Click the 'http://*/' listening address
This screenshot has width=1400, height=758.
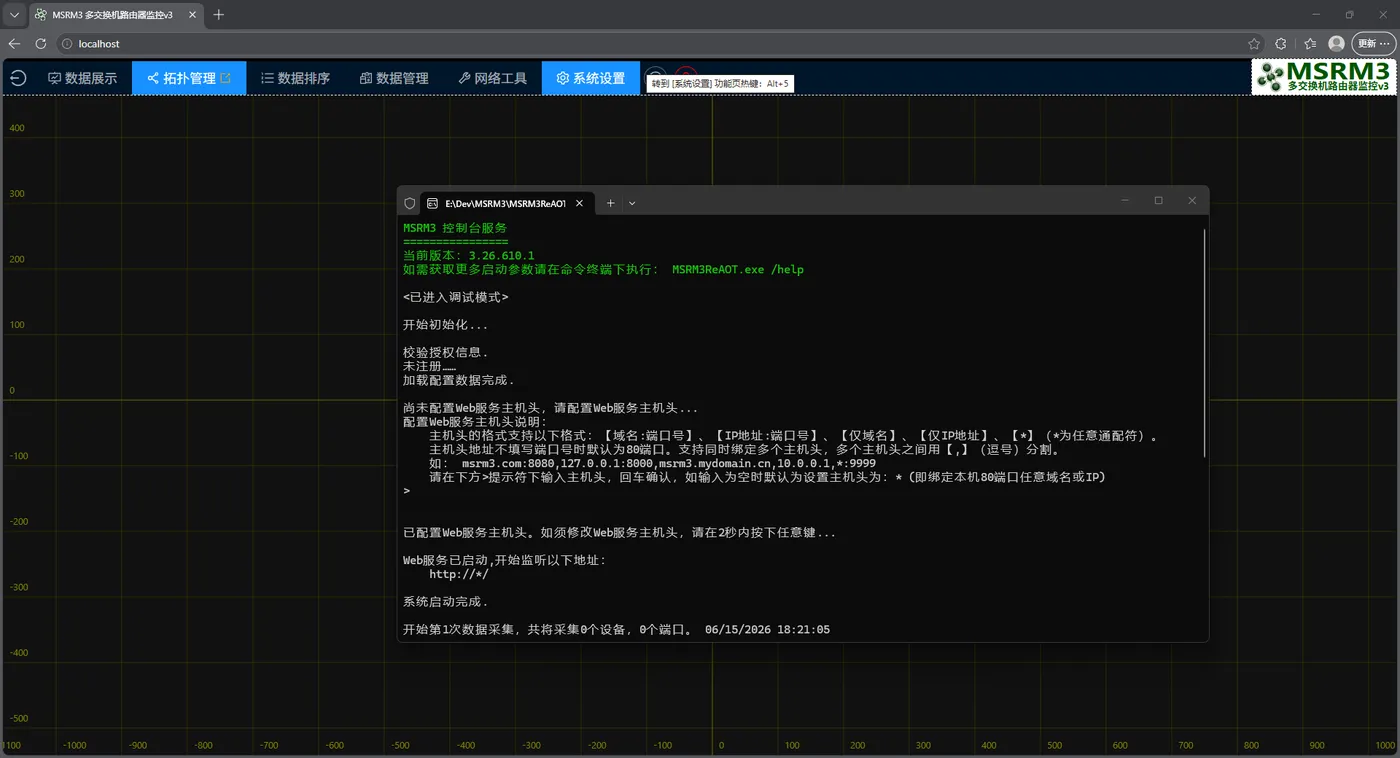click(459, 574)
